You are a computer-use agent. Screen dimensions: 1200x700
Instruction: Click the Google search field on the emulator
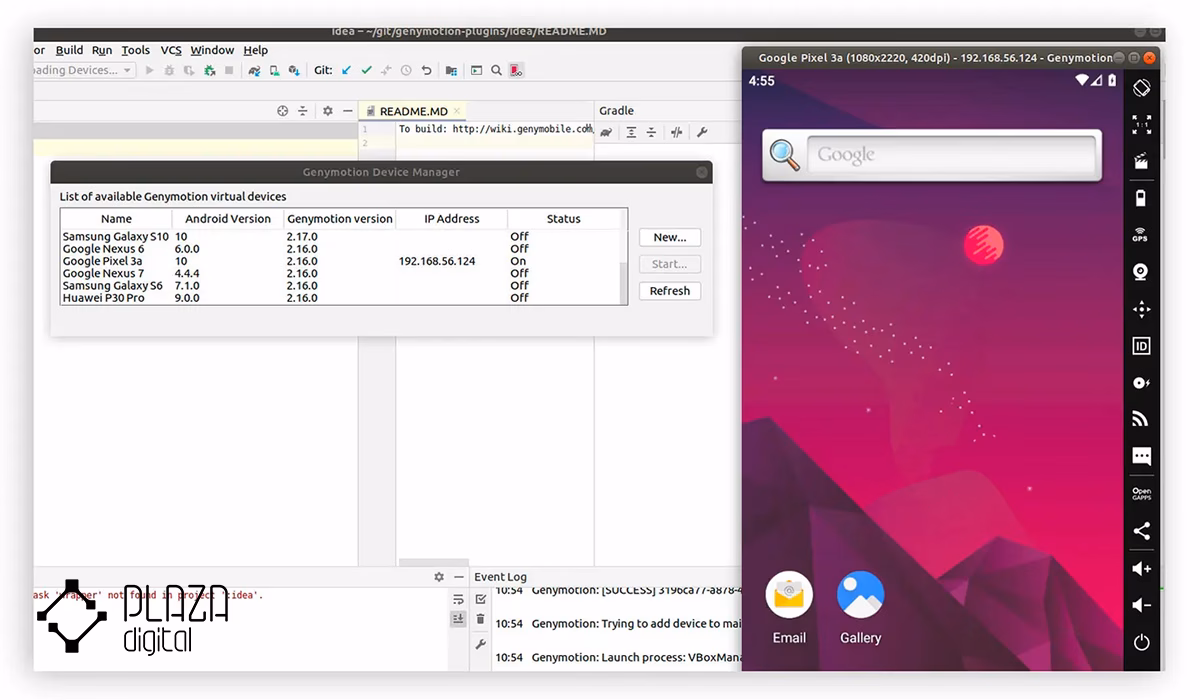click(x=950, y=155)
